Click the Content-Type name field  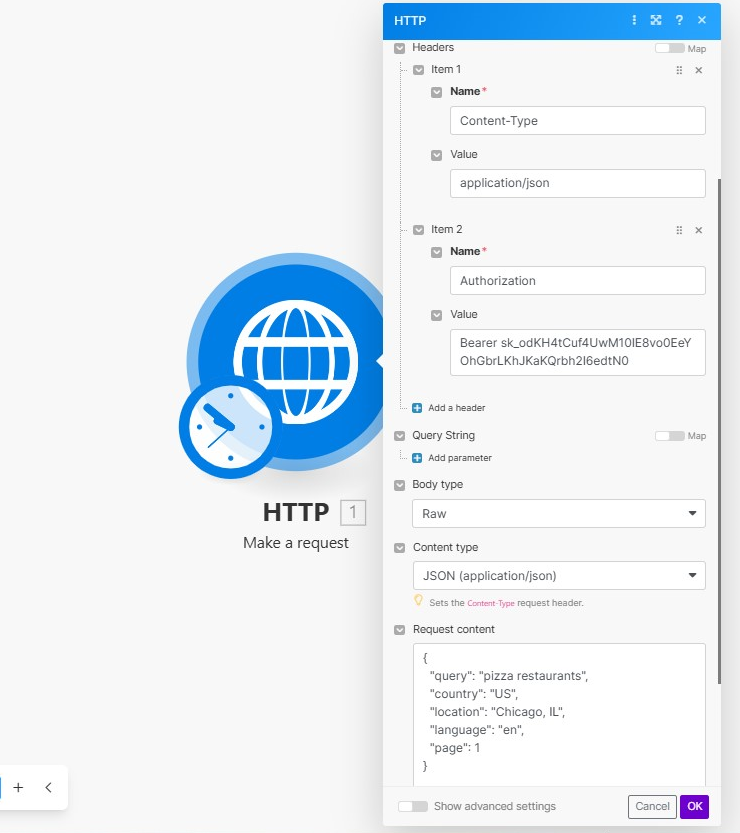coord(577,121)
